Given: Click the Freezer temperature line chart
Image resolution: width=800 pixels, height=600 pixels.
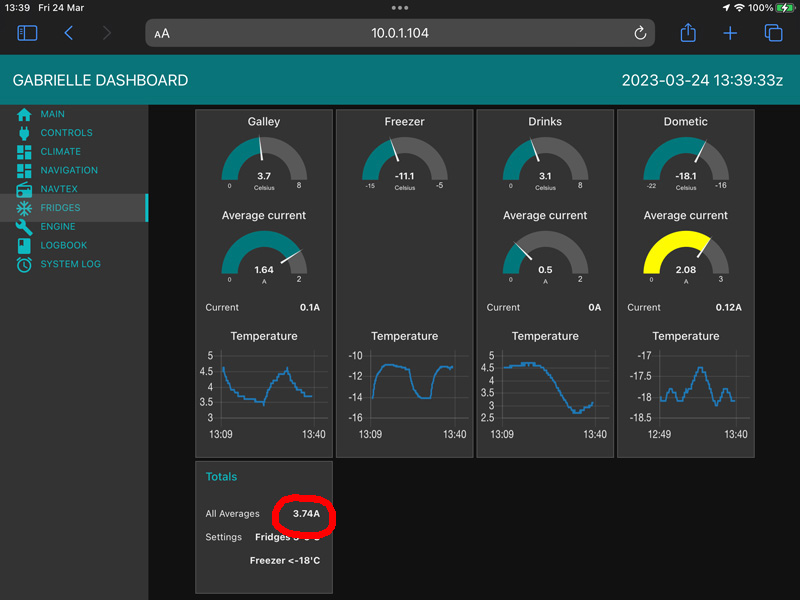Looking at the screenshot, I should tap(405, 385).
